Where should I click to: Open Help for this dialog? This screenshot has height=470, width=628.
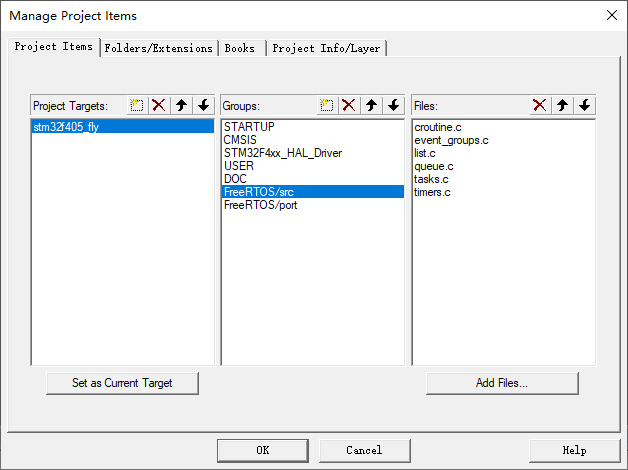[574, 450]
